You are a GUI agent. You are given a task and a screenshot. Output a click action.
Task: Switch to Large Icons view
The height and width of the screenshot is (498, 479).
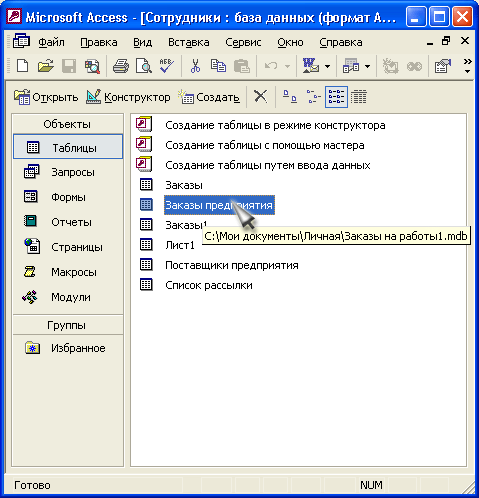pyautogui.click(x=290, y=97)
